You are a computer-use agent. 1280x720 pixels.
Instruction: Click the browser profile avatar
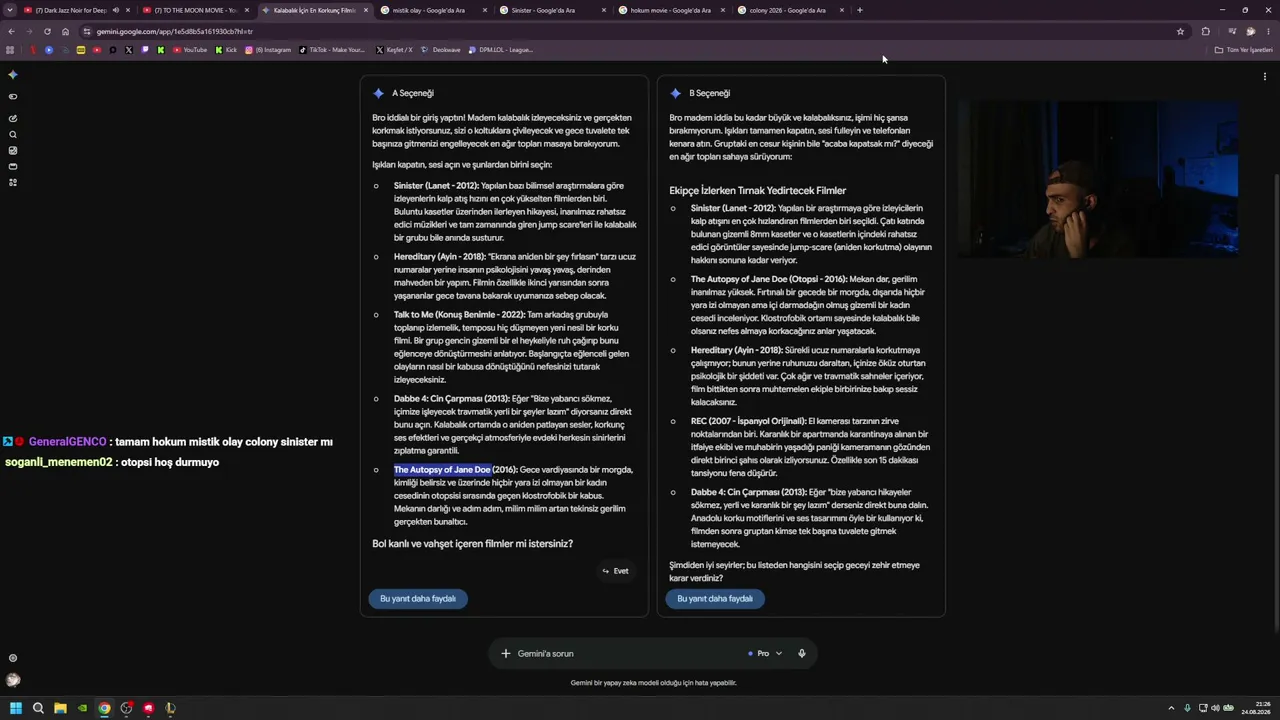click(x=1250, y=31)
